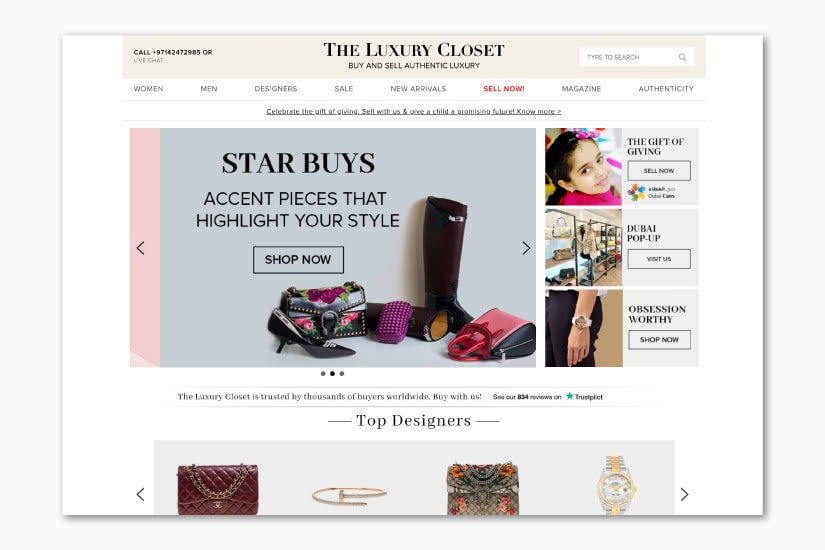Select the first carousel dot
Screen dimensions: 825x550
pos(323,373)
